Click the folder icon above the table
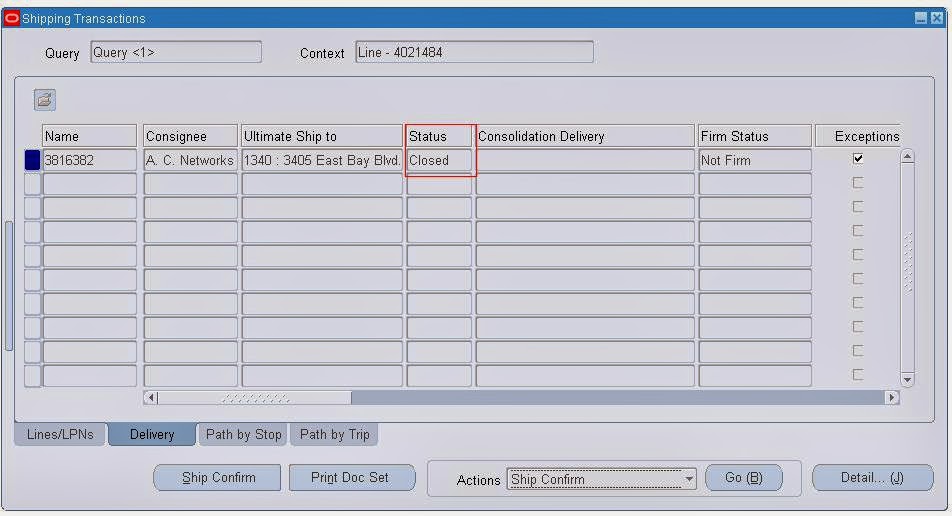 (x=44, y=100)
